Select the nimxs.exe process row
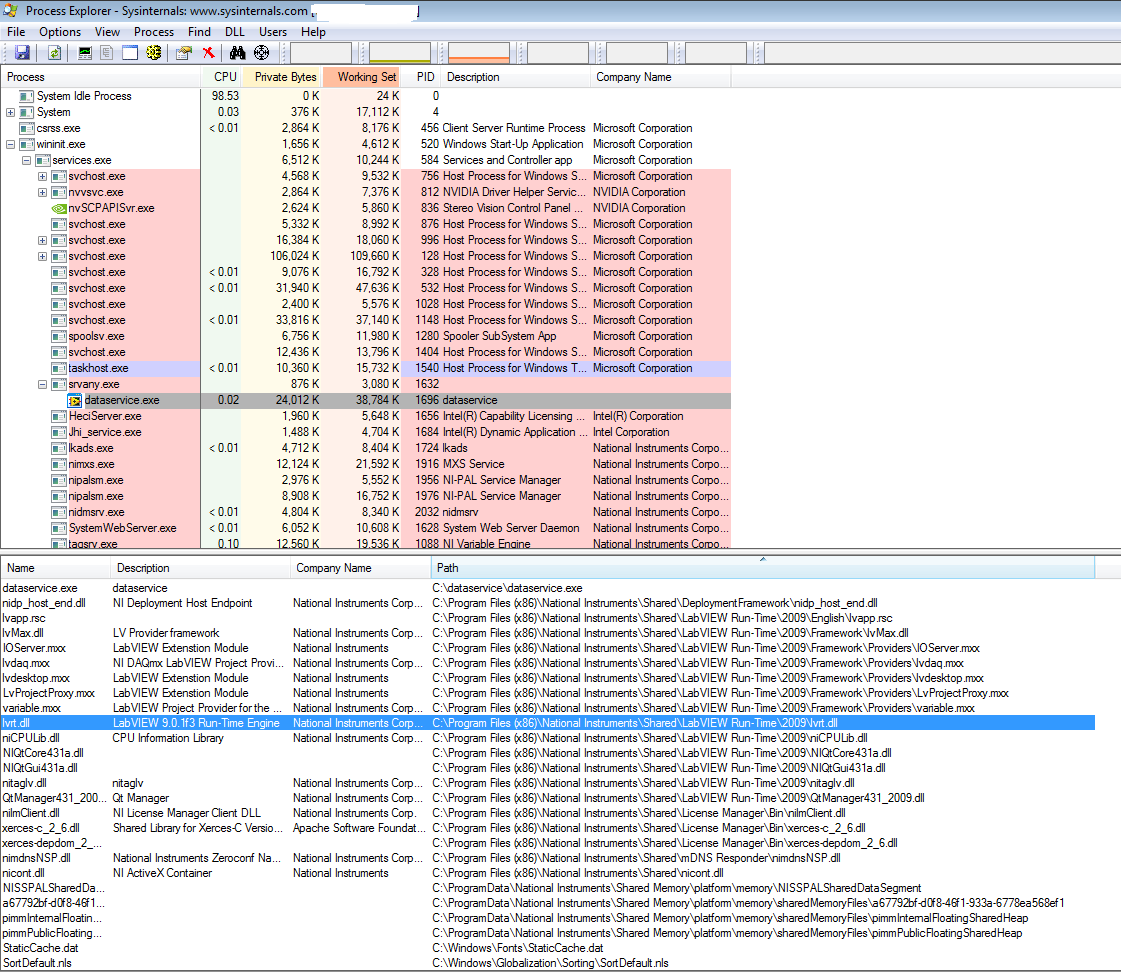 click(366, 464)
